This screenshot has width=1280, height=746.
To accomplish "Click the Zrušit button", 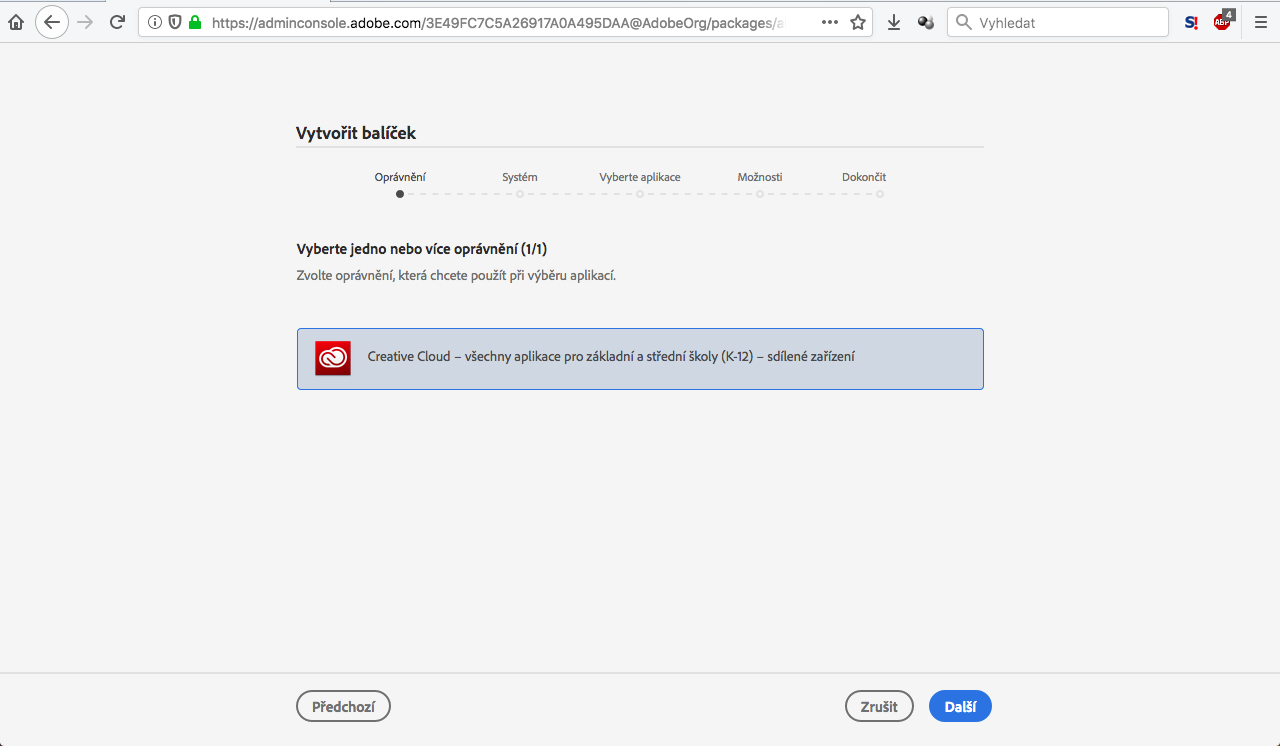I will click(x=879, y=706).
